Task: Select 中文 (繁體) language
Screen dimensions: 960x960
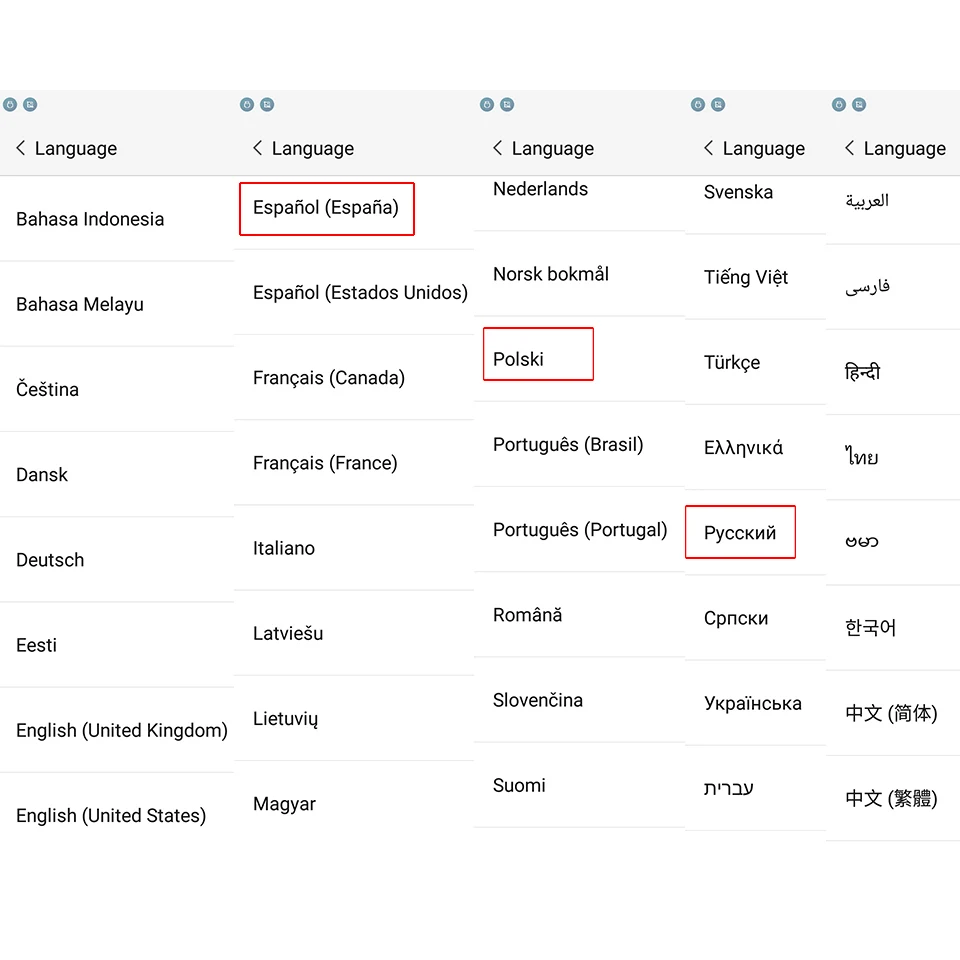Action: pos(893,798)
